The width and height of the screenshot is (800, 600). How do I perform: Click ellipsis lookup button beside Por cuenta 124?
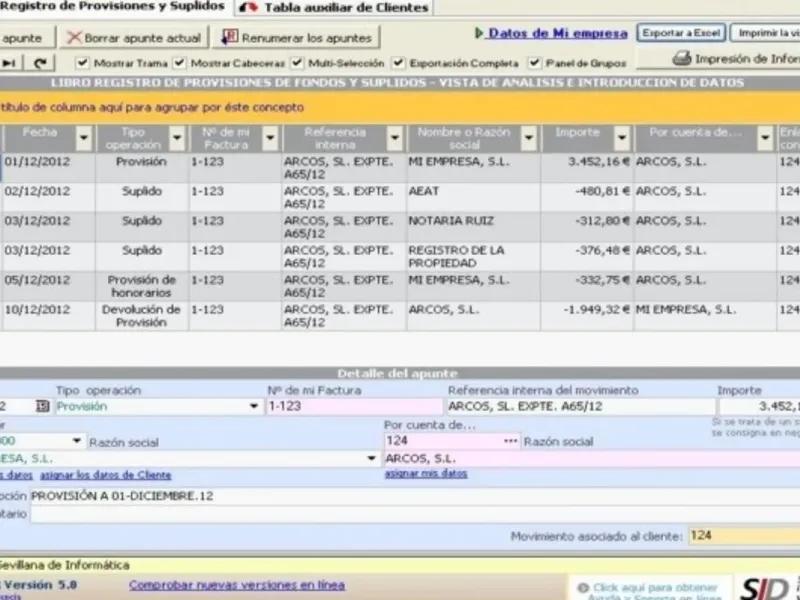point(511,440)
